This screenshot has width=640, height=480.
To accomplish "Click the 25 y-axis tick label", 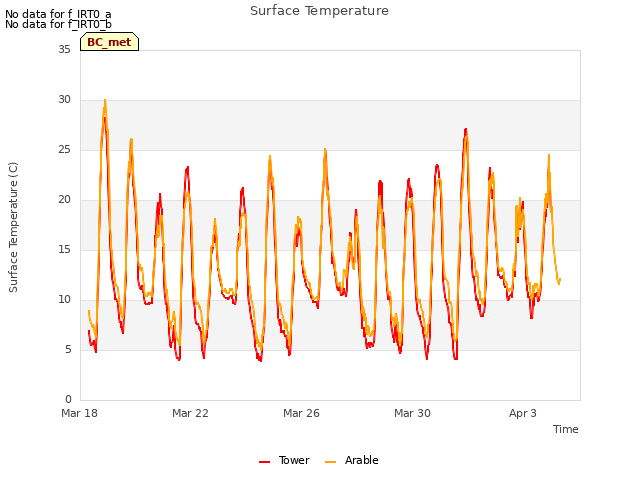I will (x=64, y=149).
